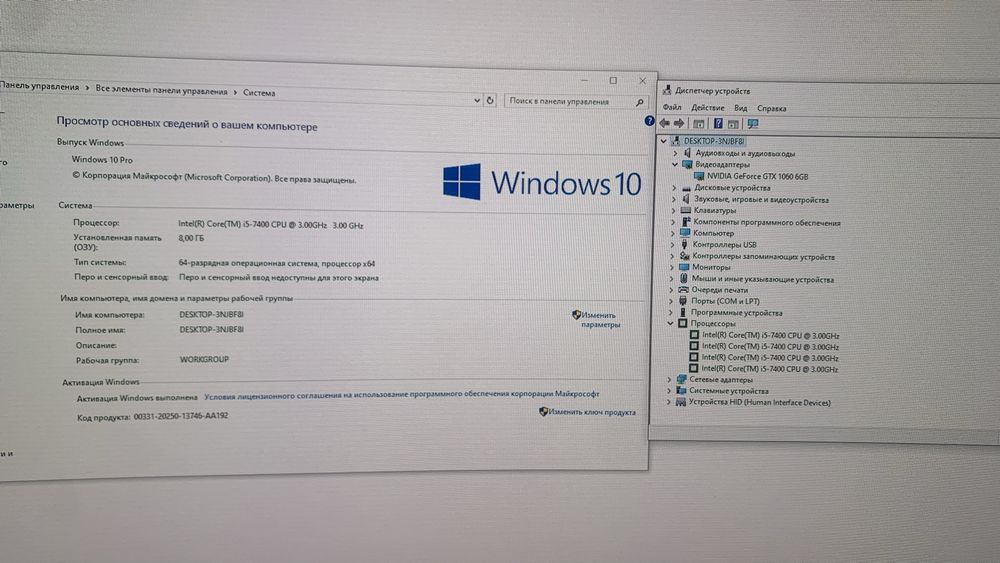Click the Windows 10 Pro edition text
1000x563 pixels.
pyautogui.click(x=102, y=159)
